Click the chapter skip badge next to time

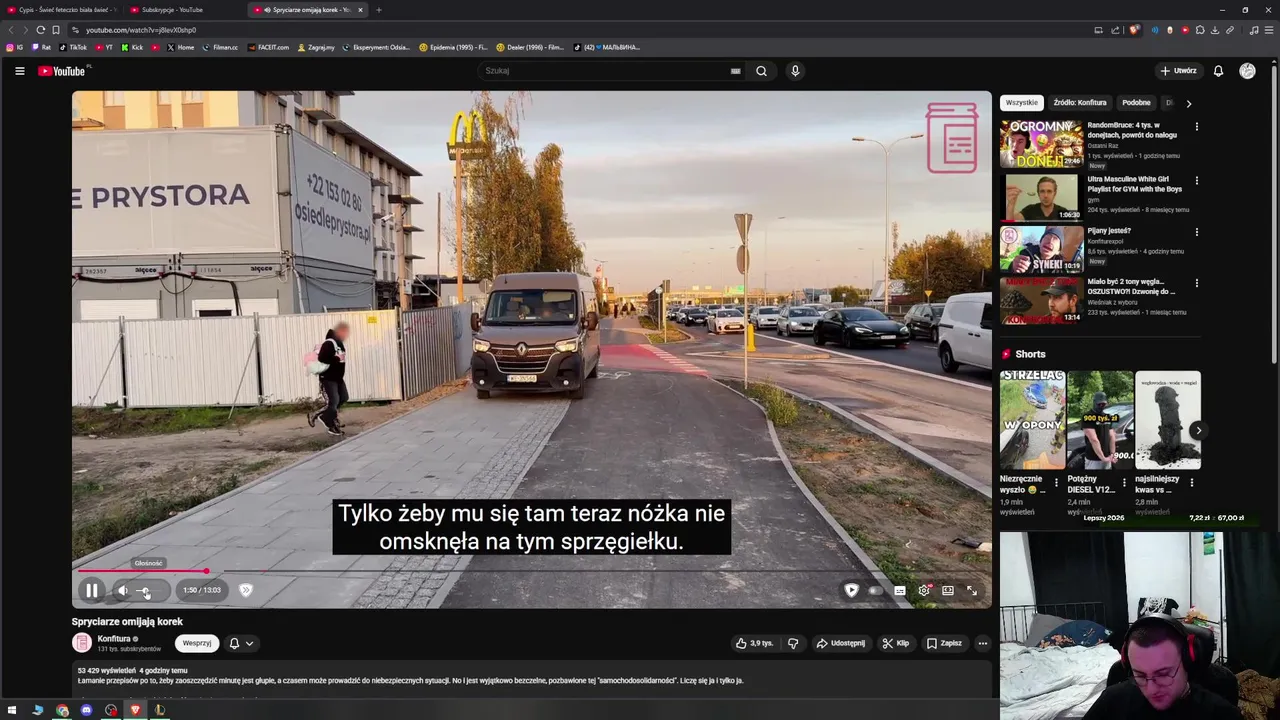point(246,590)
